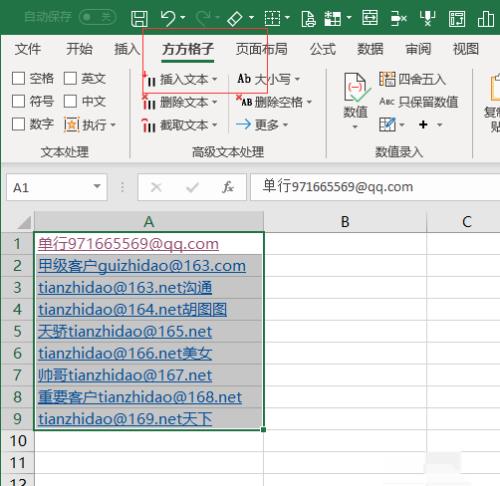Click the print preview page icon
500x486 pixels.
point(308,18)
